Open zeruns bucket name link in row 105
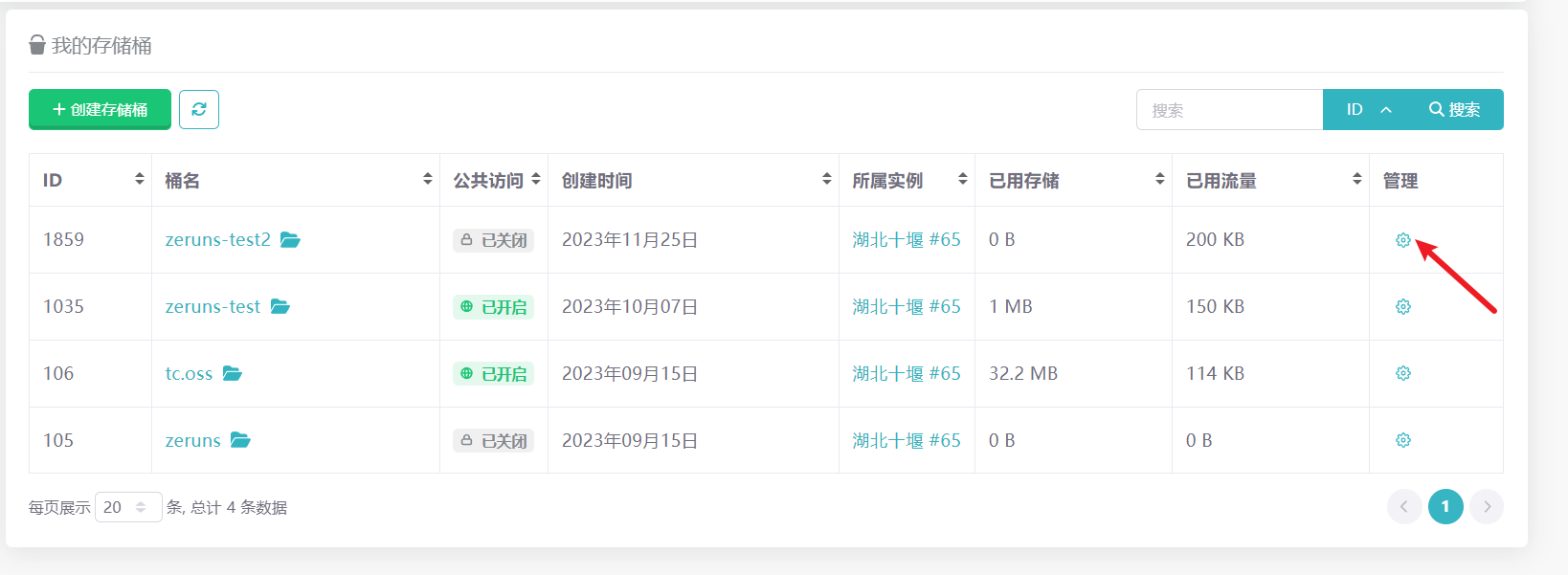 coord(192,440)
